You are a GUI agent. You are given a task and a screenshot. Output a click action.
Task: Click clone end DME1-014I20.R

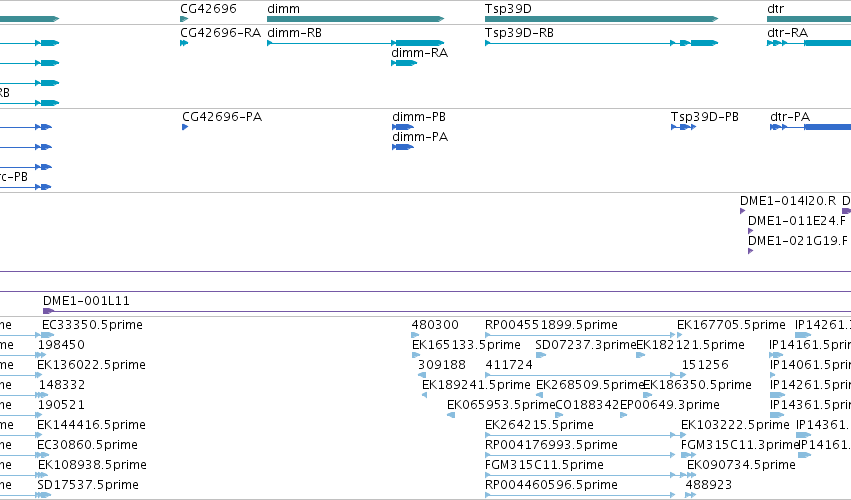[788, 201]
